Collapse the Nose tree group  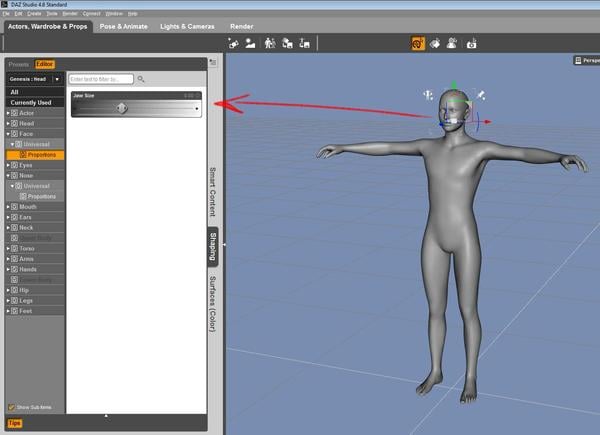pos(8,176)
